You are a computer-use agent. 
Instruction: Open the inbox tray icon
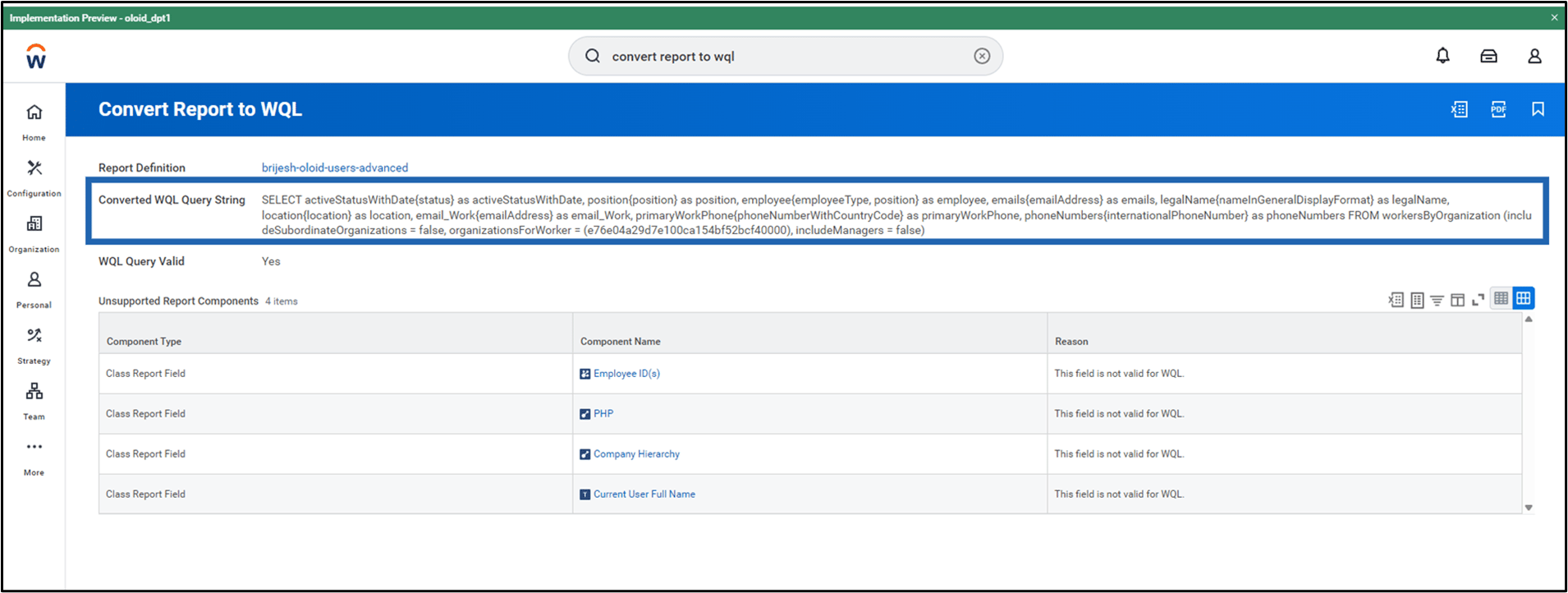pyautogui.click(x=1488, y=56)
